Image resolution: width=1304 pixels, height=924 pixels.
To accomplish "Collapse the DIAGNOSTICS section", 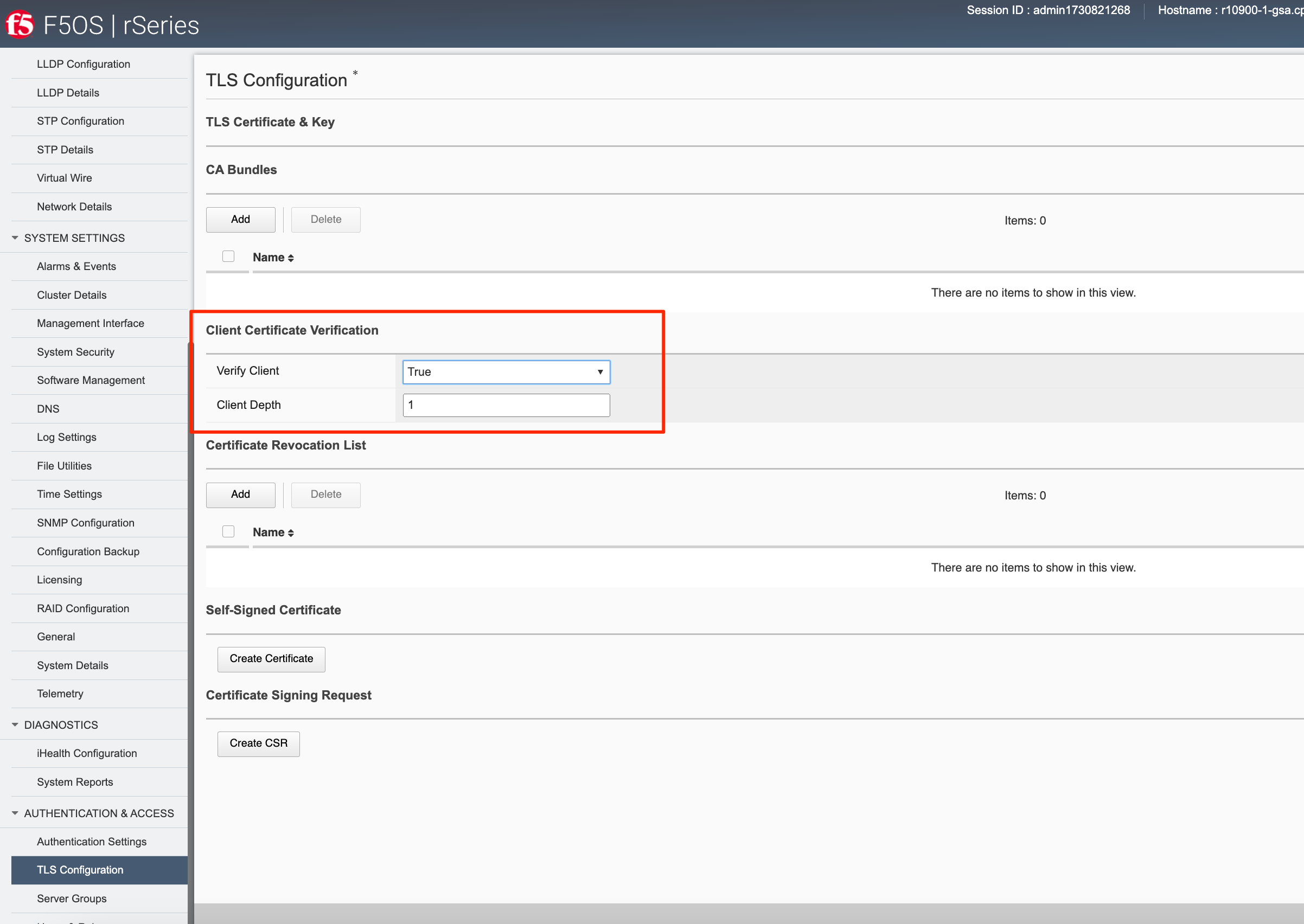I will coord(15,725).
